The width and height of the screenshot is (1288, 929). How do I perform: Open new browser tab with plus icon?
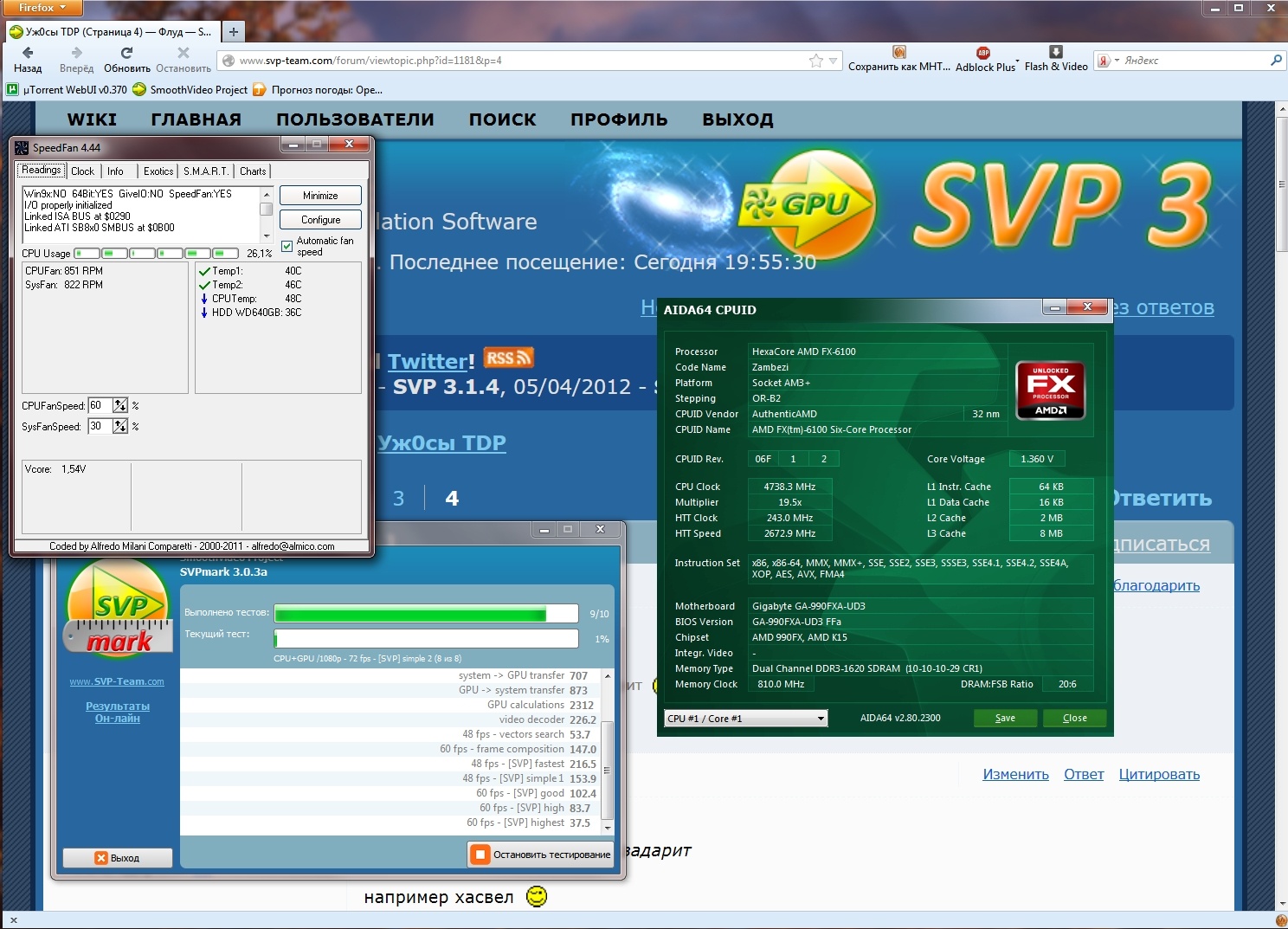coord(233,32)
